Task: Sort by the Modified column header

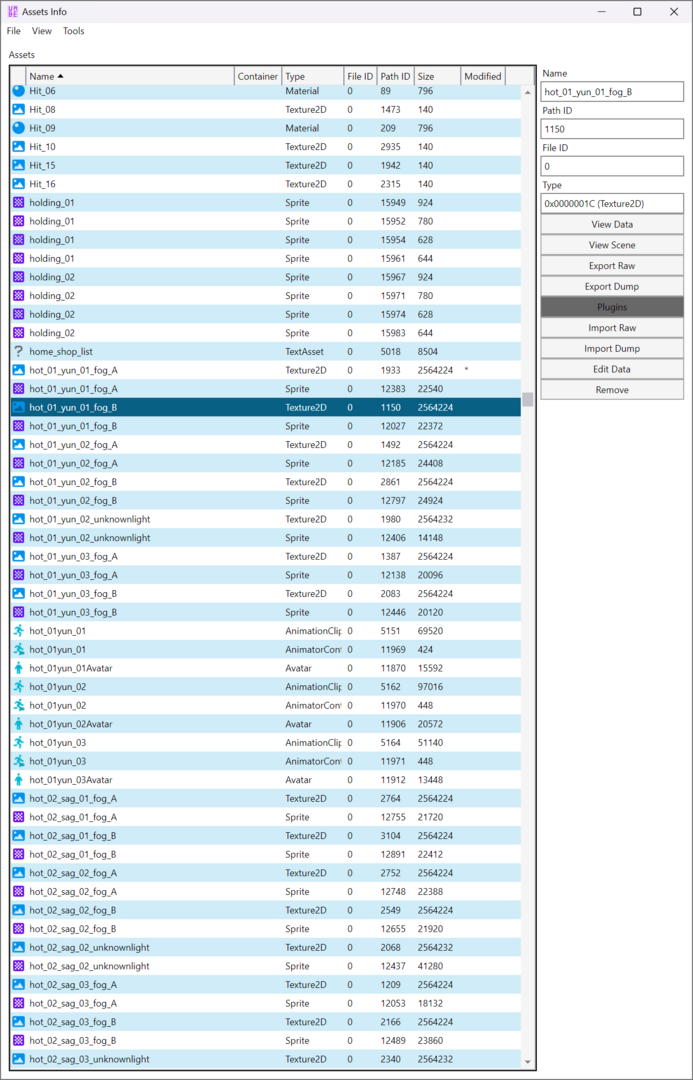Action: point(483,76)
